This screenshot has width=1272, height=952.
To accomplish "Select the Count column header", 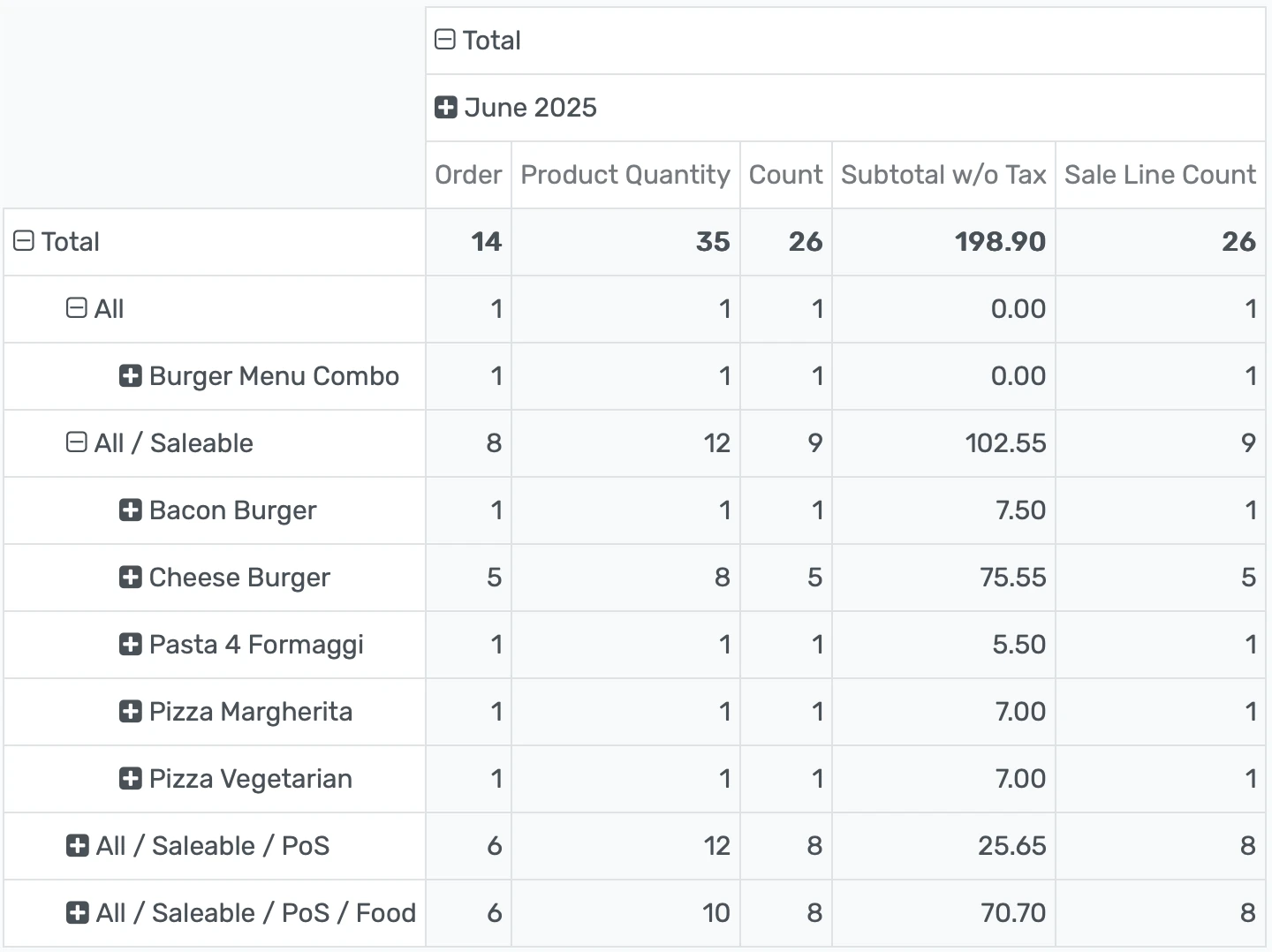I will (784, 175).
